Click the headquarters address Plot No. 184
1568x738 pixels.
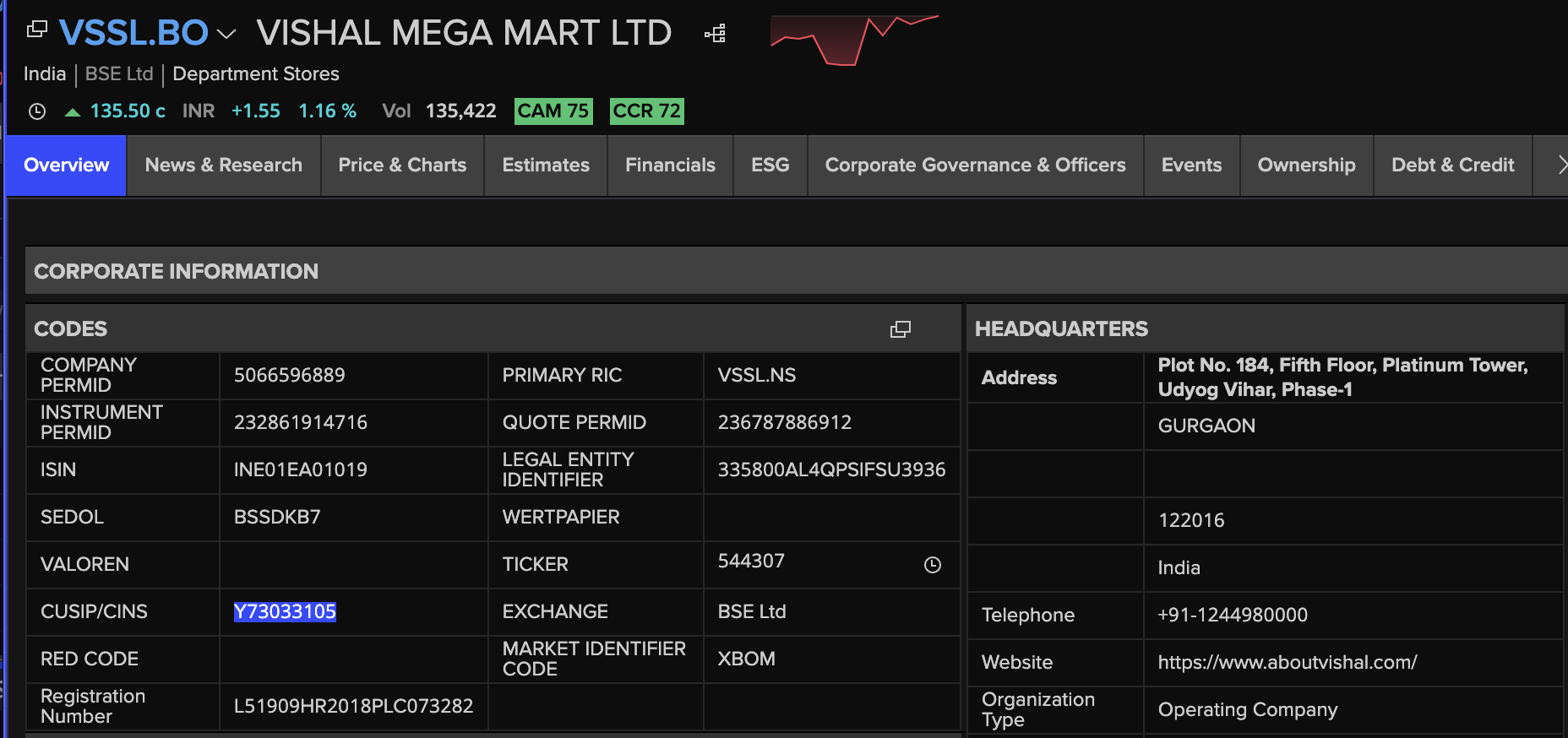pos(1343,377)
